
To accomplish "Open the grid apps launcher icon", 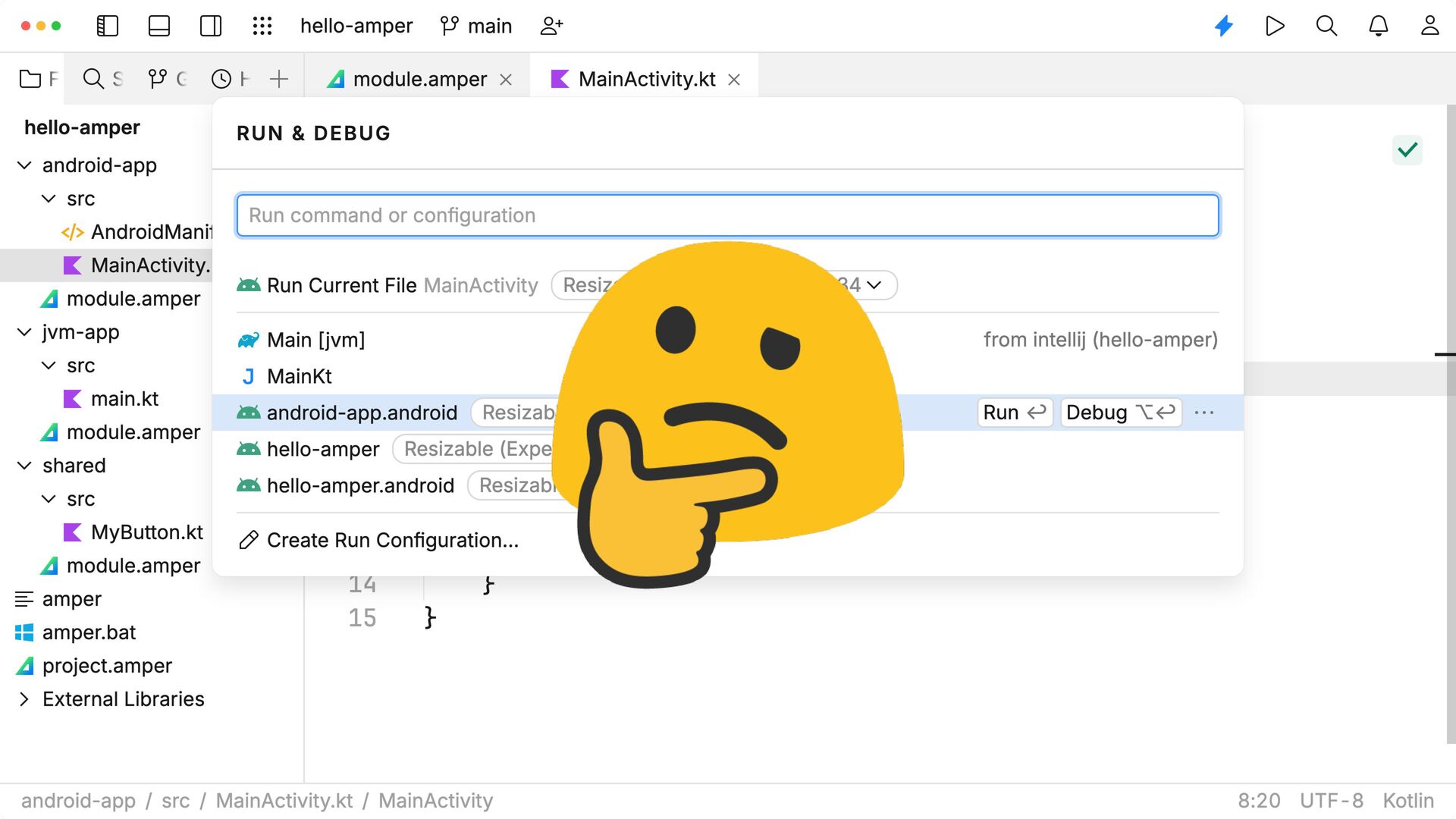I will (262, 26).
